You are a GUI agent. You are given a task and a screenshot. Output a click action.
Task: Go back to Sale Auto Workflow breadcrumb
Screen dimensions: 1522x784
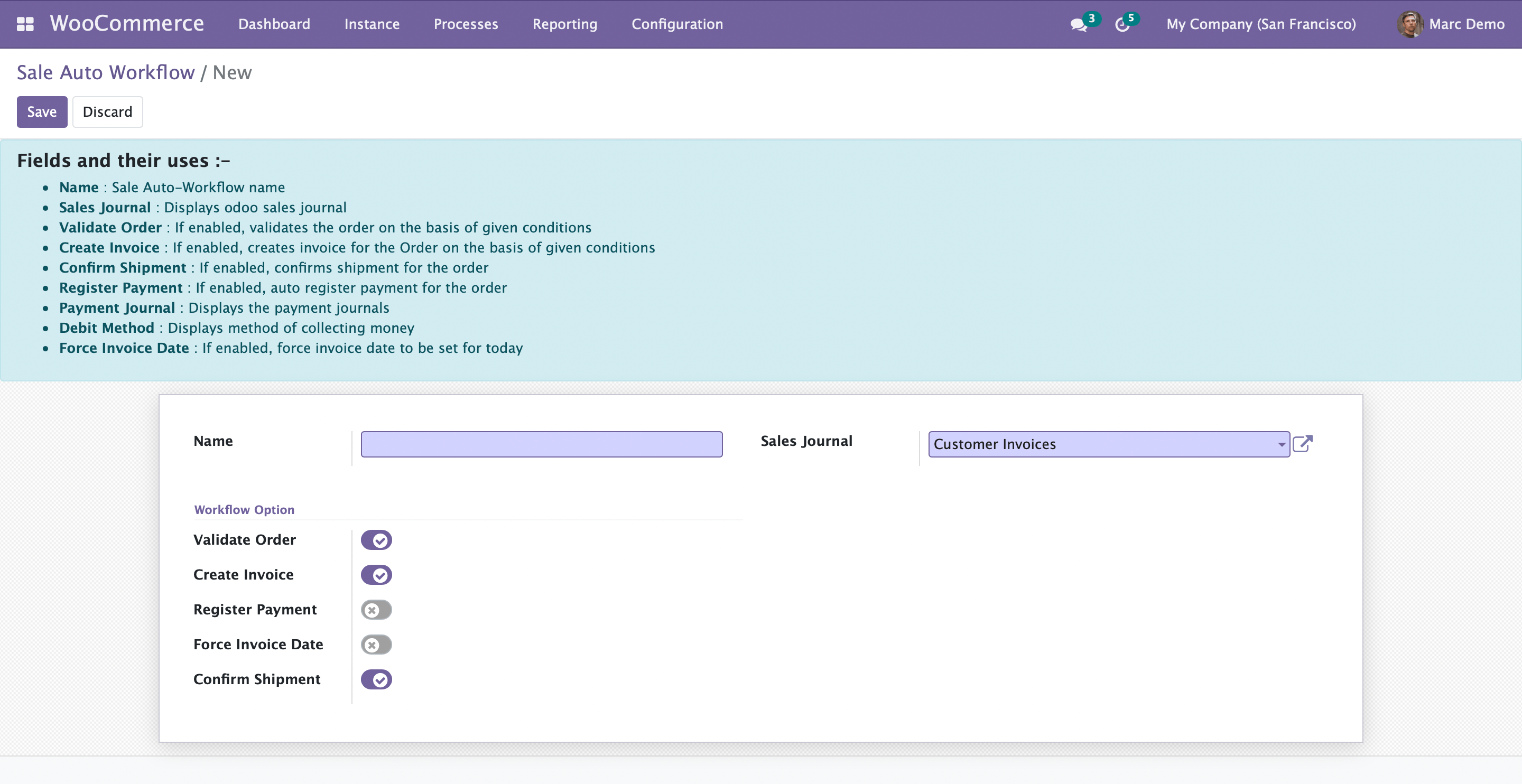point(105,72)
